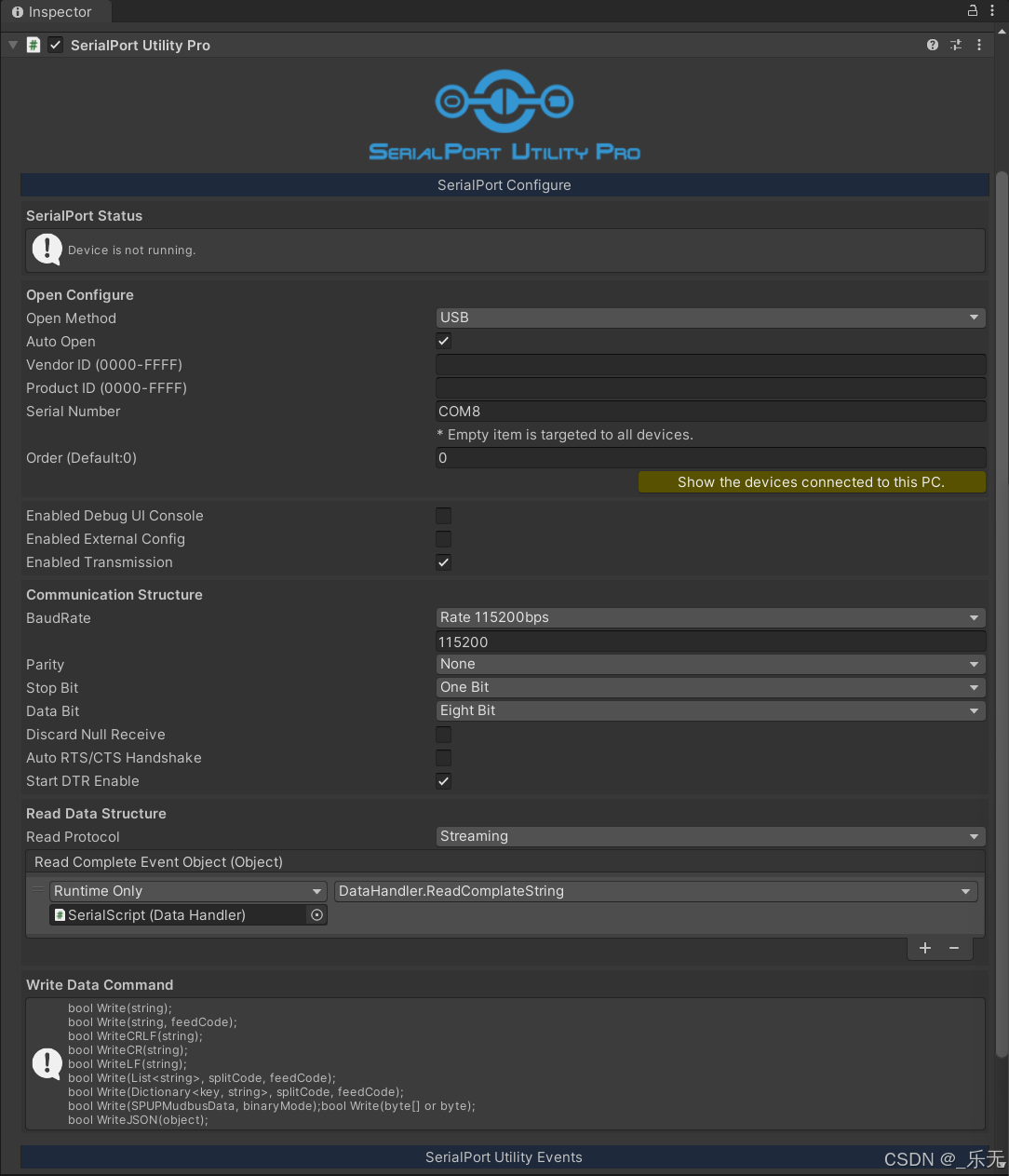Screen dimensions: 1009x1176
Task: Remove the selected Read Complete event entry
Action: coord(954,948)
